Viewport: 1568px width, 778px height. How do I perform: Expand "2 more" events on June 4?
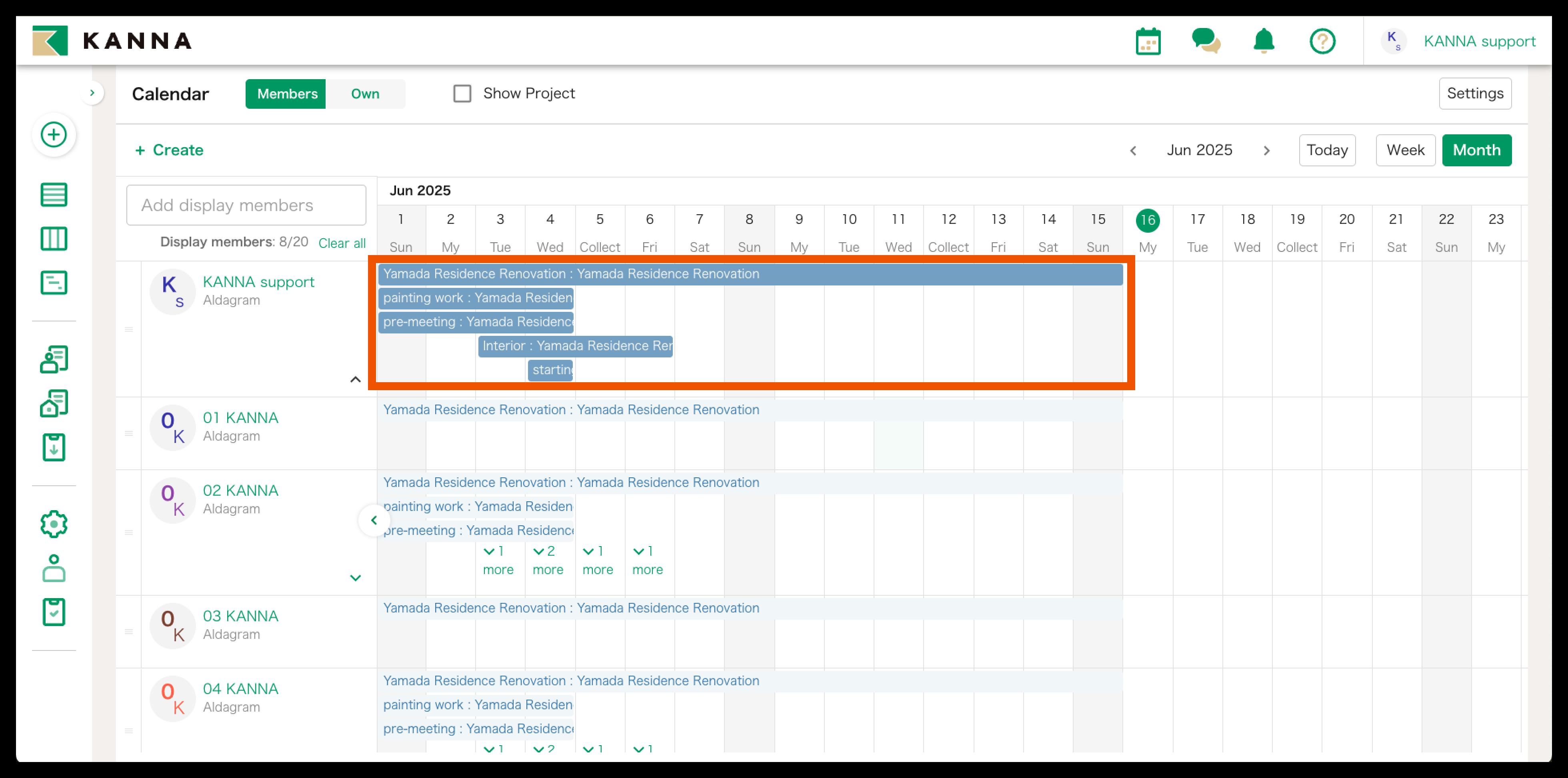point(547,560)
